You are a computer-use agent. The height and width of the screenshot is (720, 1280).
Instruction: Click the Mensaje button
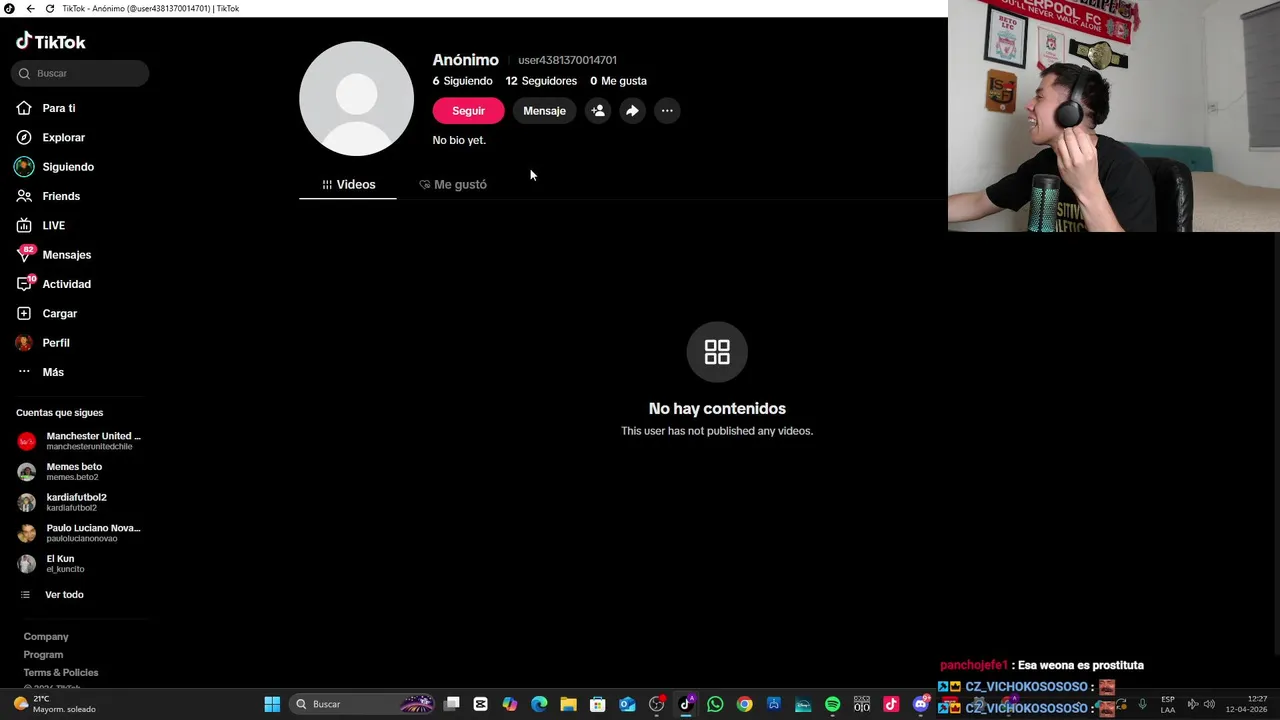pos(544,111)
